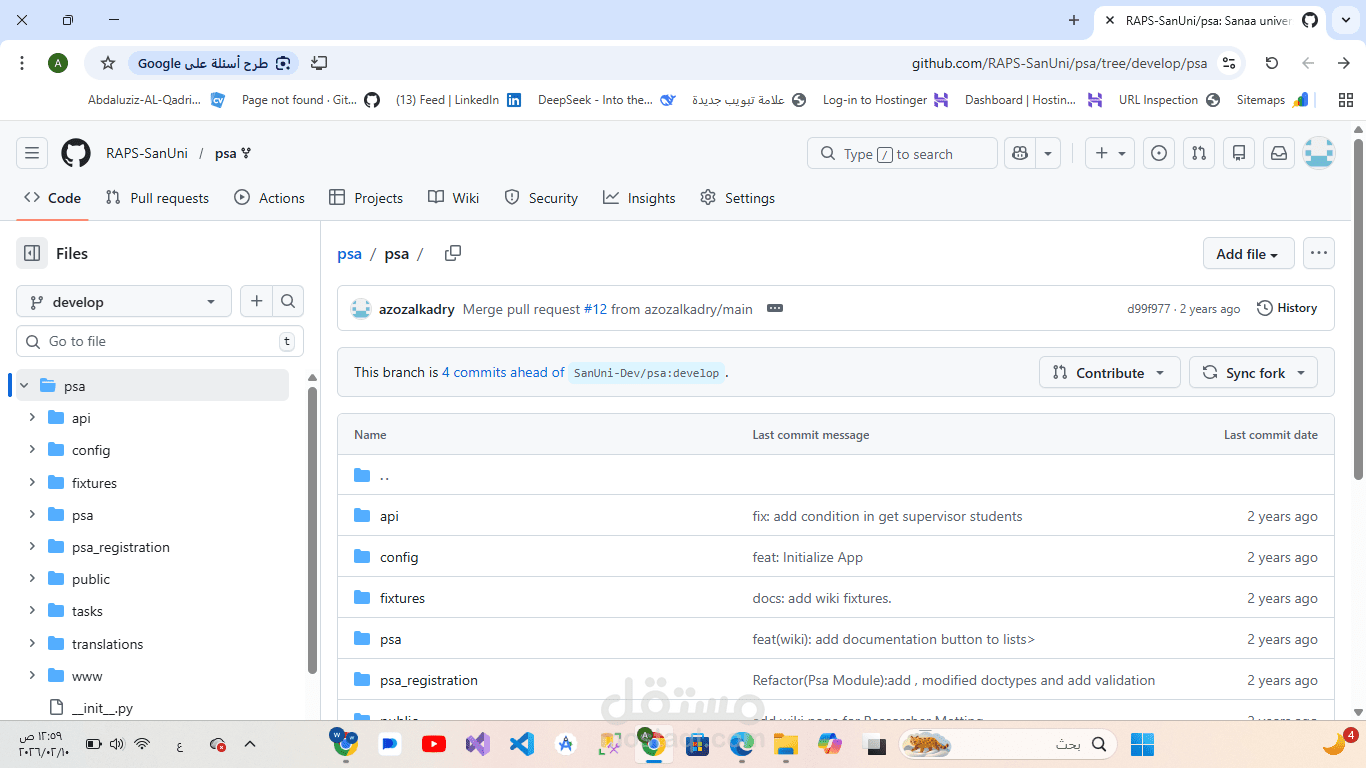This screenshot has height=768, width=1366.
Task: Open File Explorer from taskbar
Action: [785, 744]
